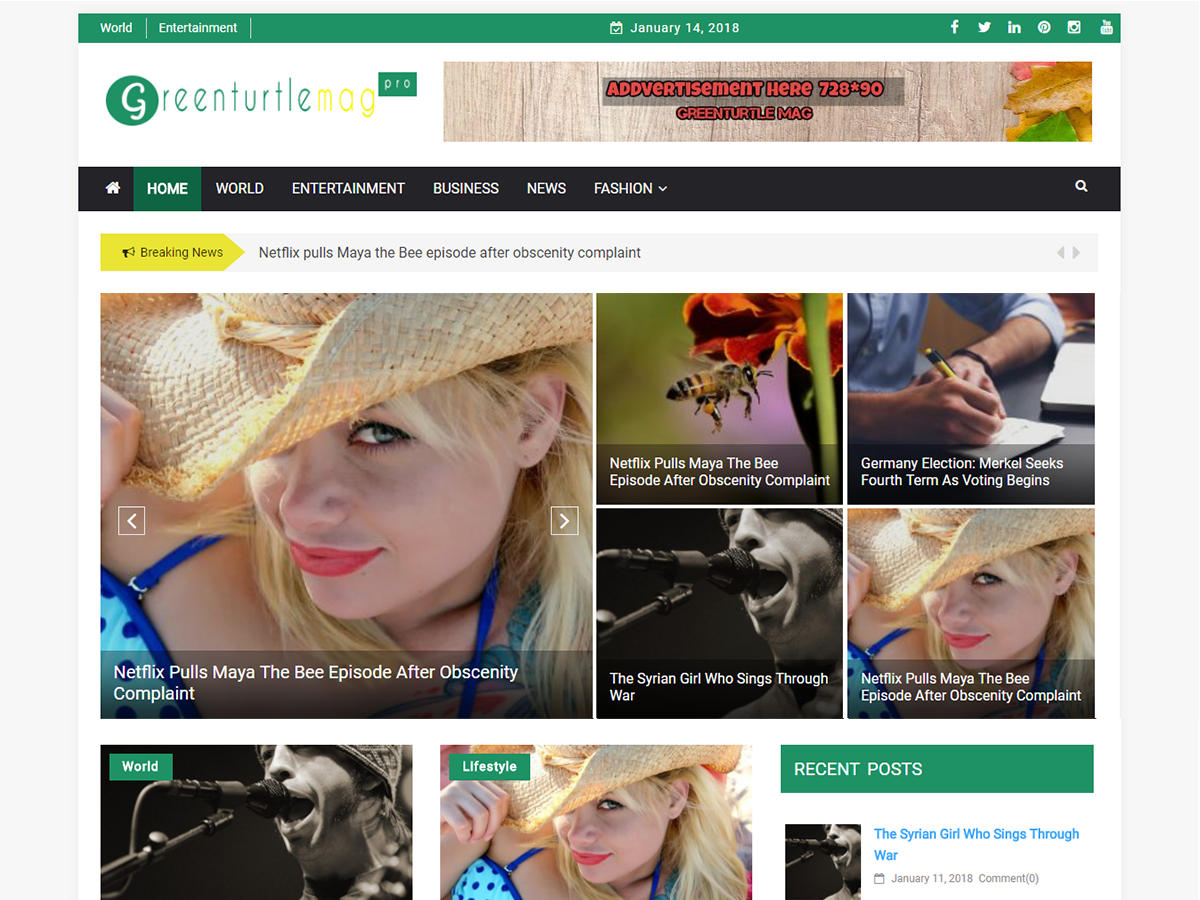Click the home icon in the navigation bar

click(x=112, y=188)
